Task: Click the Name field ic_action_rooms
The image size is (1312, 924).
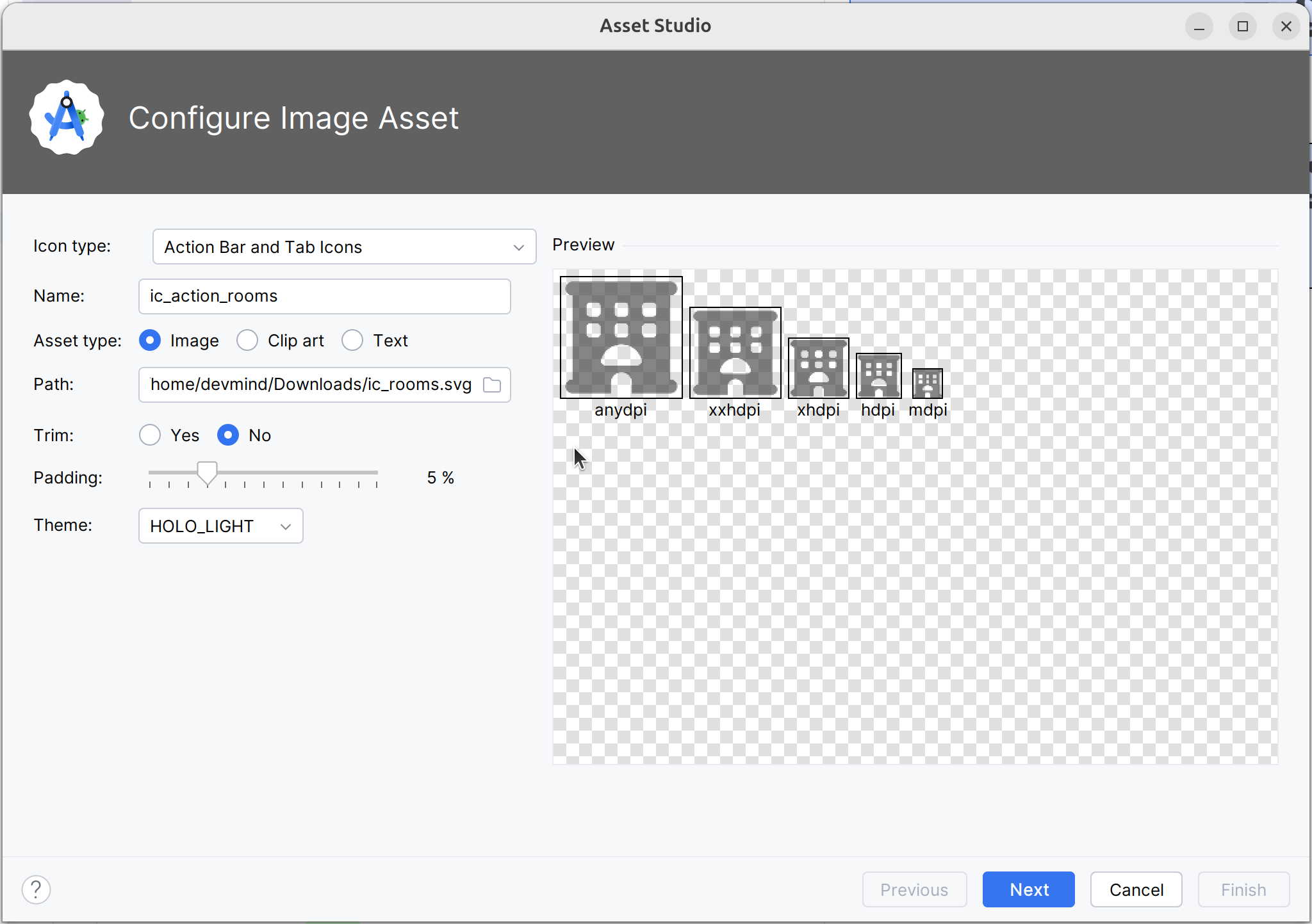Action: click(325, 296)
